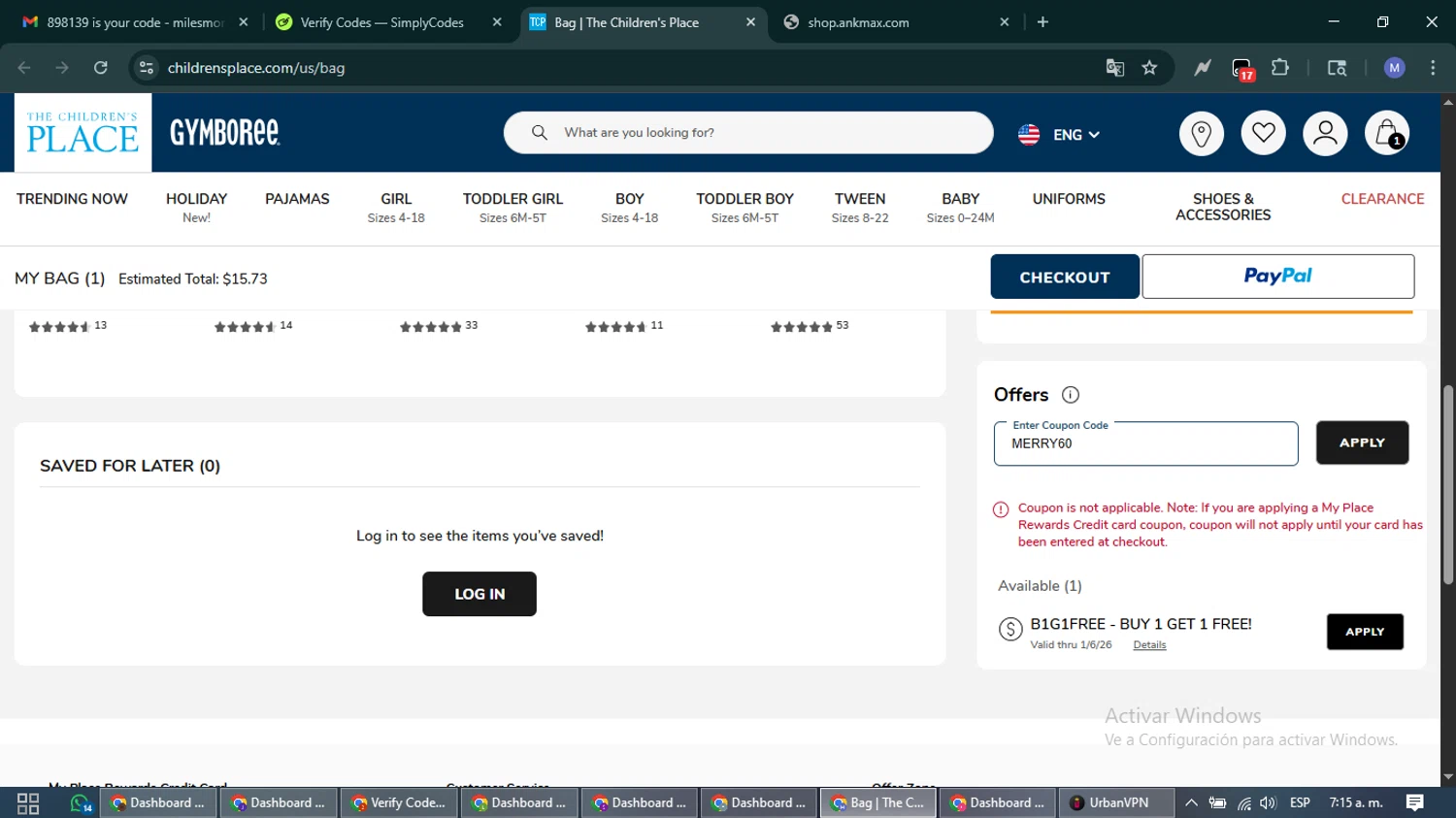Open Windows Task View icon
This screenshot has height=818, width=1456.
coord(28,803)
